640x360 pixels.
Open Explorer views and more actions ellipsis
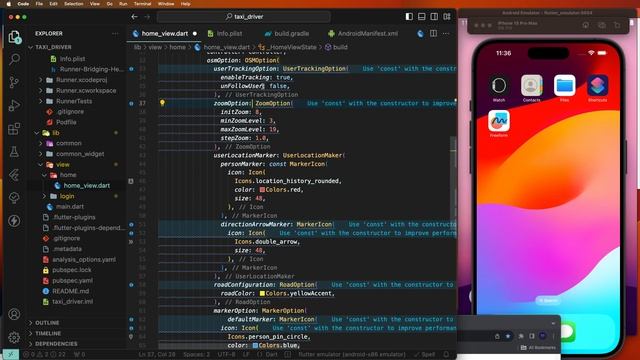coord(115,33)
